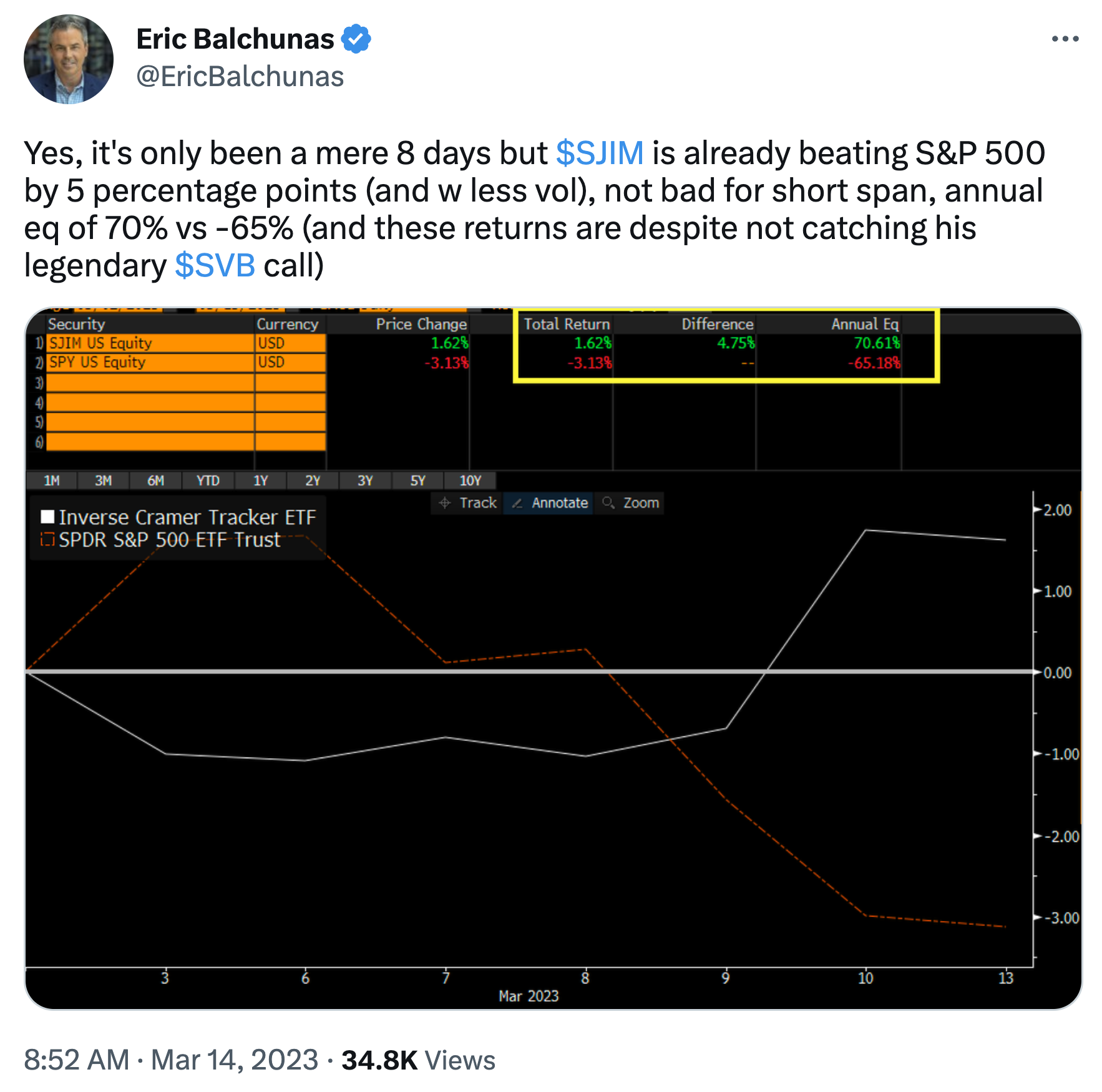Choose the 10Y range tab
The width and height of the screenshot is (1102, 1092).
(470, 480)
